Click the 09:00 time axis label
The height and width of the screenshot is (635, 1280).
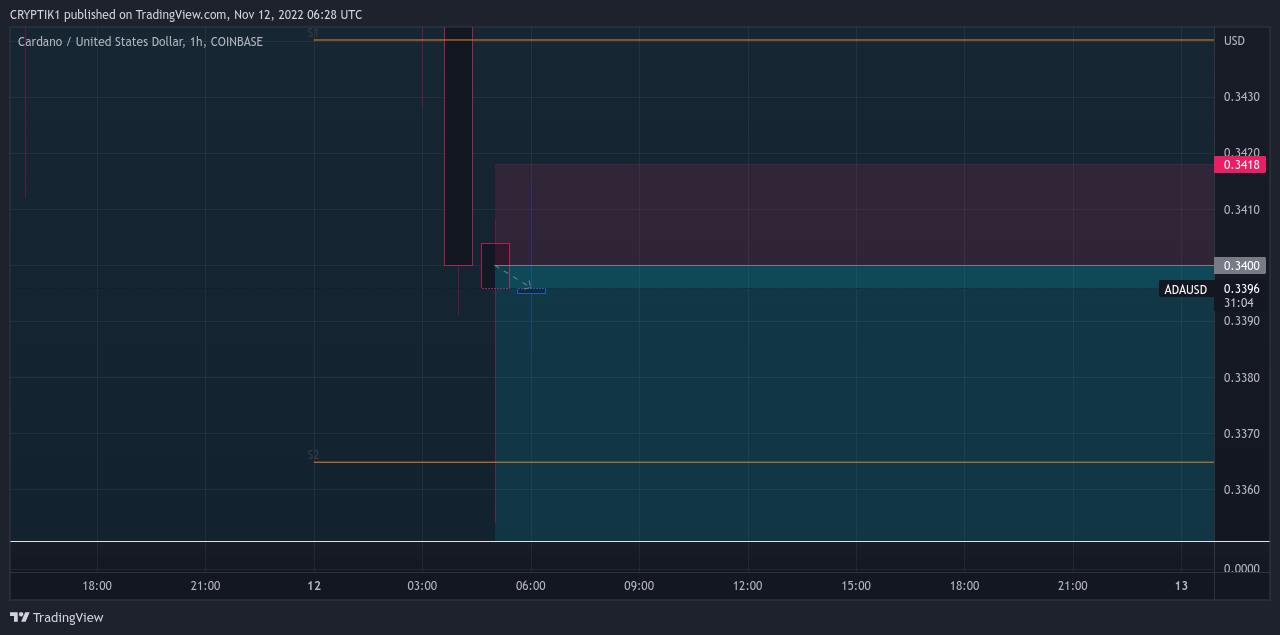click(x=639, y=586)
